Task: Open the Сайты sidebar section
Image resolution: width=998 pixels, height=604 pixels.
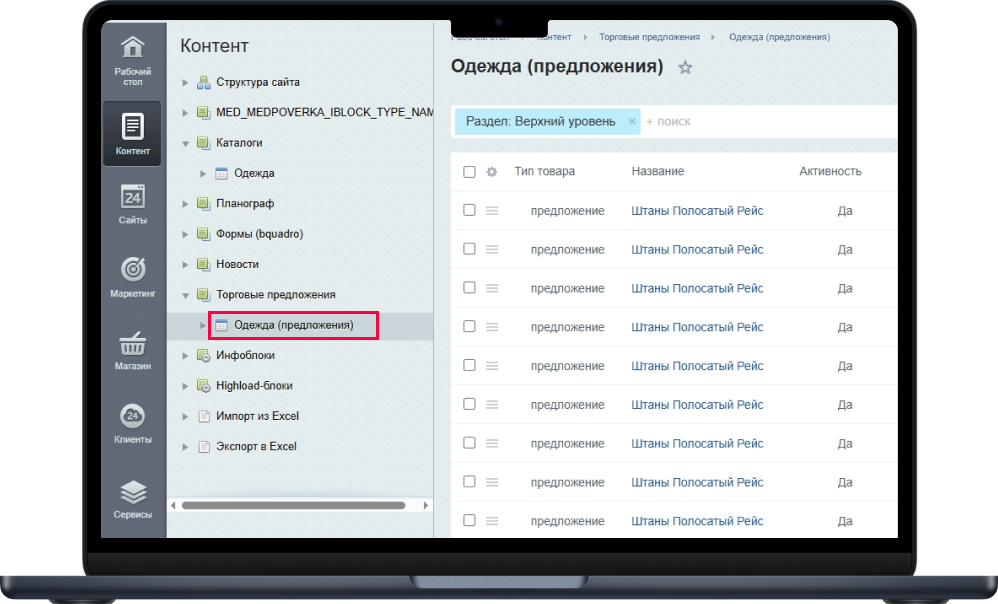Action: [x=132, y=203]
